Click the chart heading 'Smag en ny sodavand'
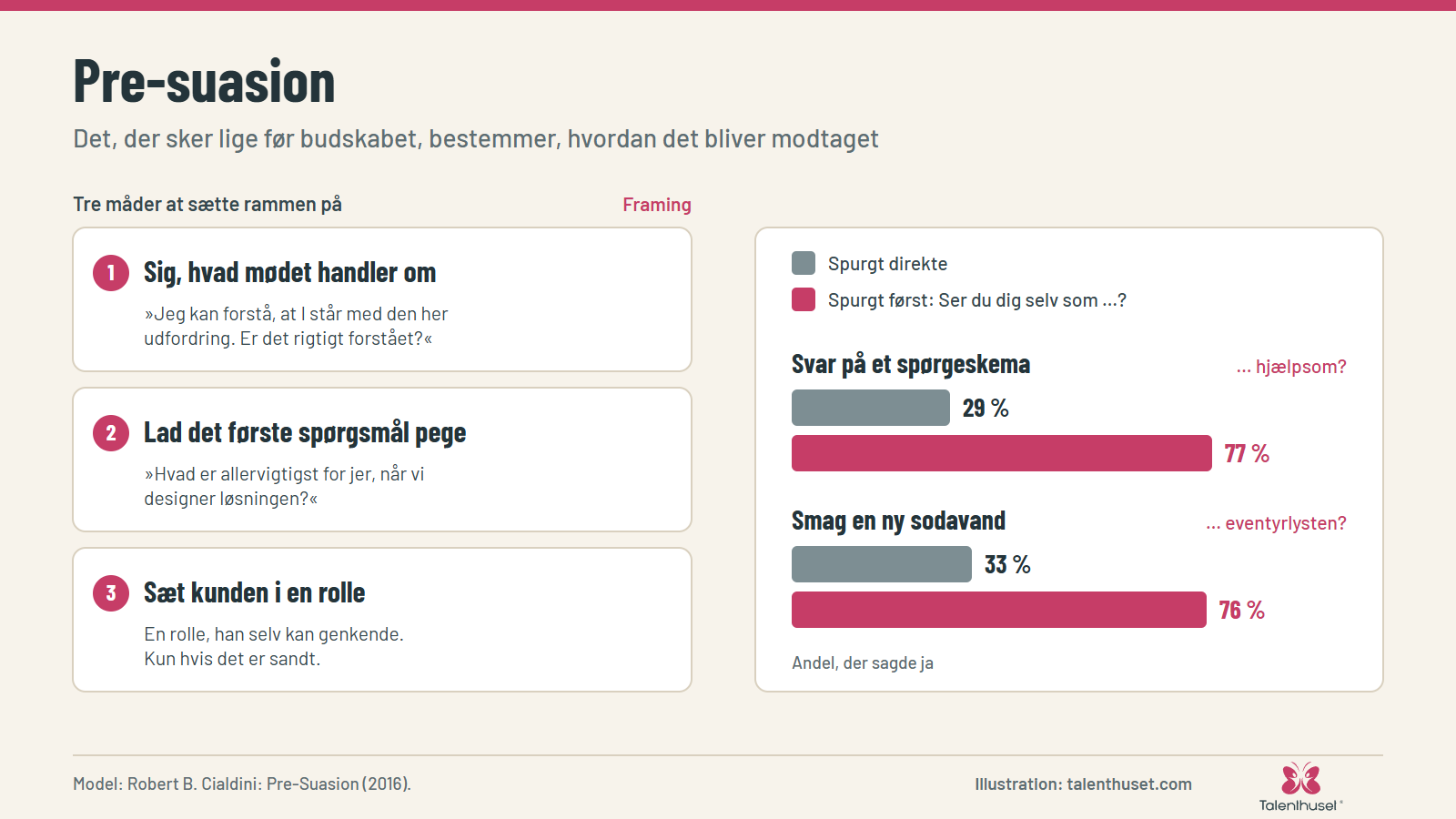The height and width of the screenshot is (819, 1456). [x=898, y=521]
